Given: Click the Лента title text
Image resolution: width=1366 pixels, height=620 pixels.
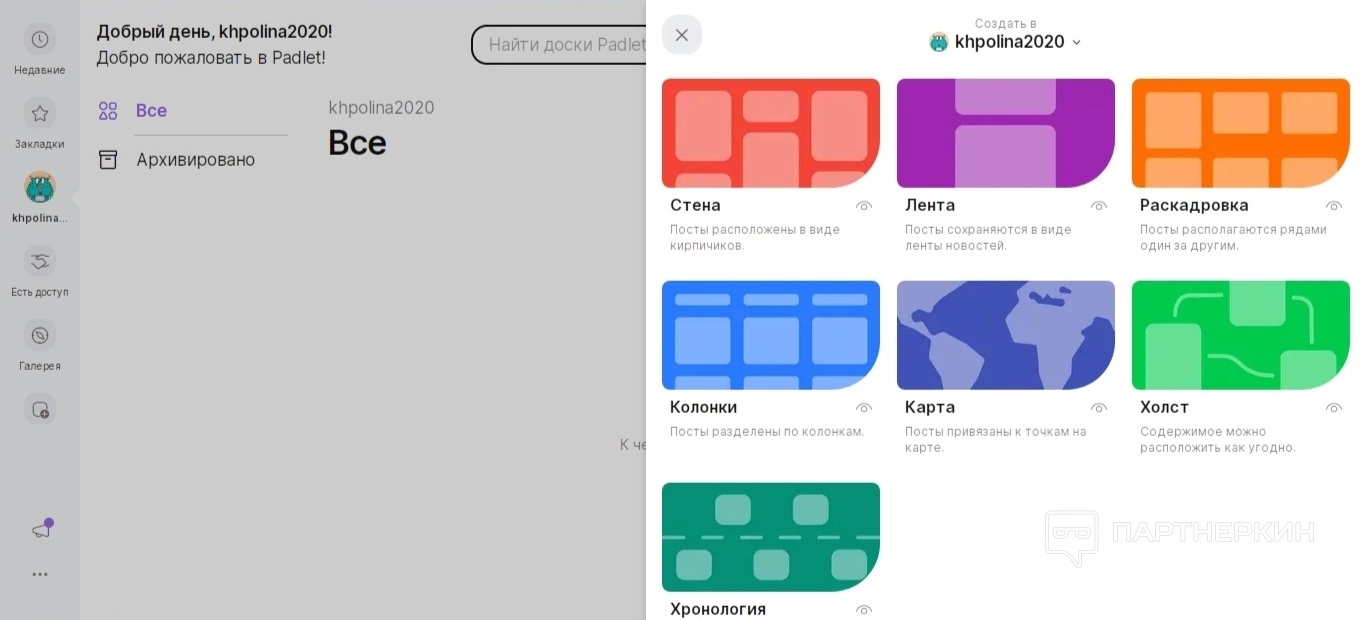Looking at the screenshot, I should [x=930, y=205].
